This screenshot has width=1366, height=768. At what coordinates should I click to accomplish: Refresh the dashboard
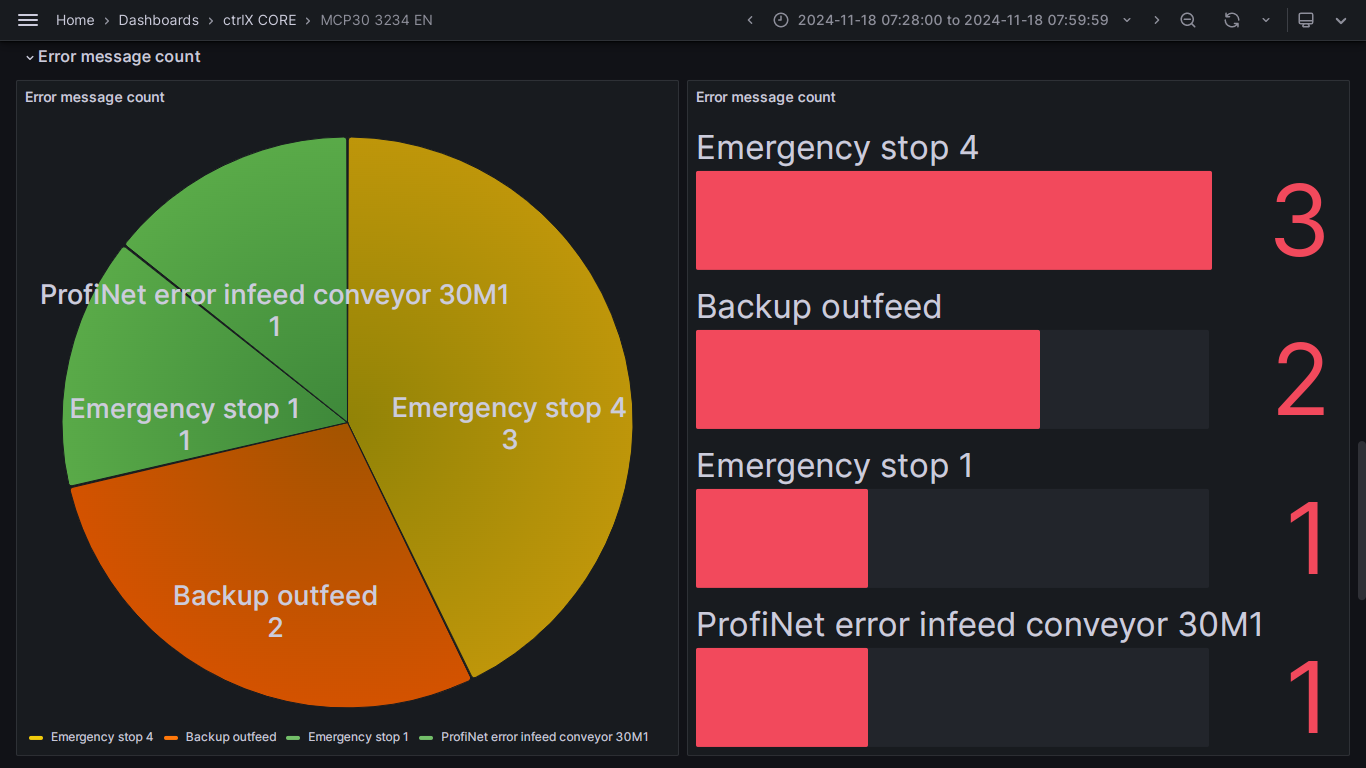1232,20
